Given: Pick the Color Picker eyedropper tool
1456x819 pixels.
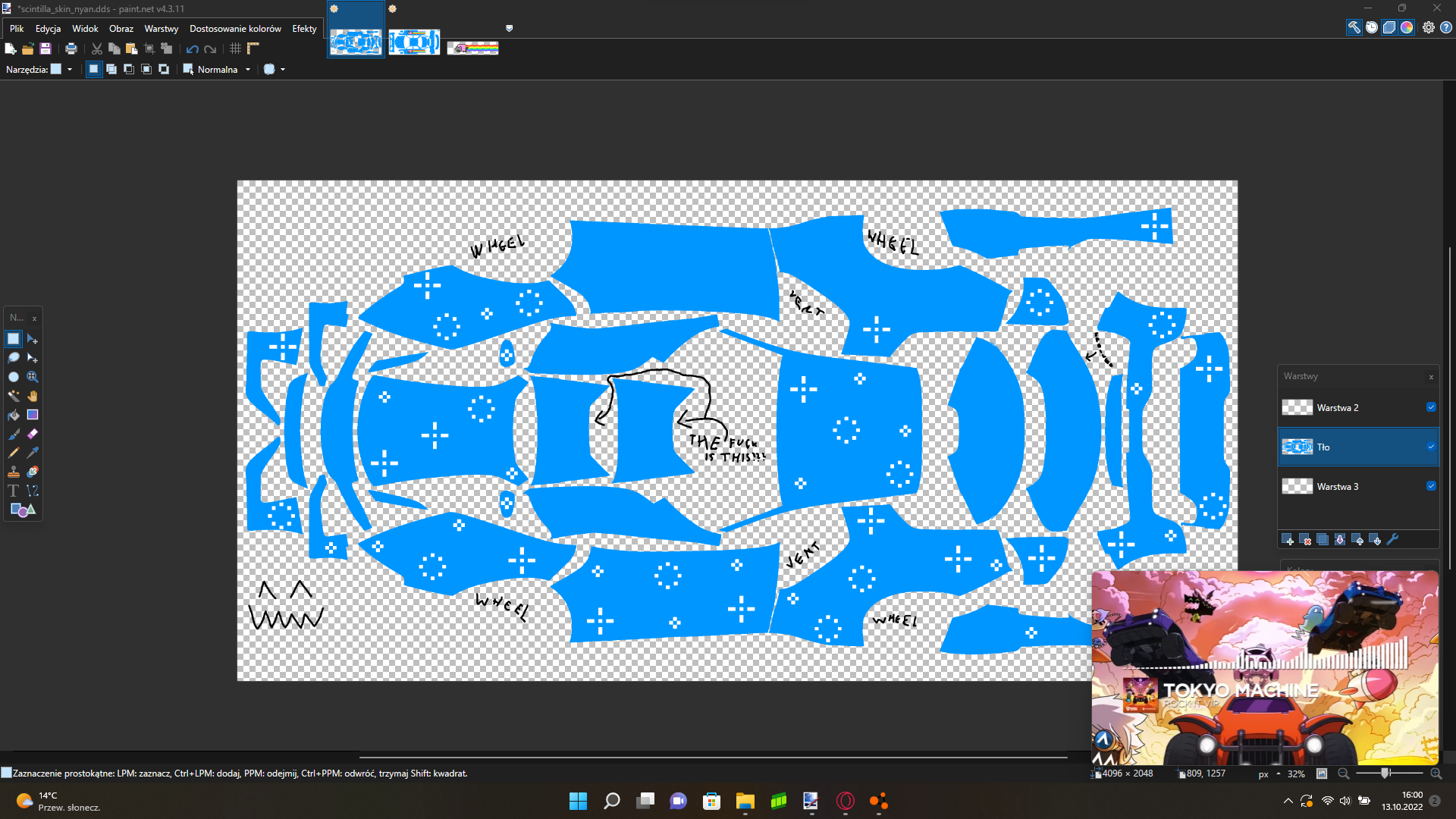Looking at the screenshot, I should pyautogui.click(x=33, y=453).
